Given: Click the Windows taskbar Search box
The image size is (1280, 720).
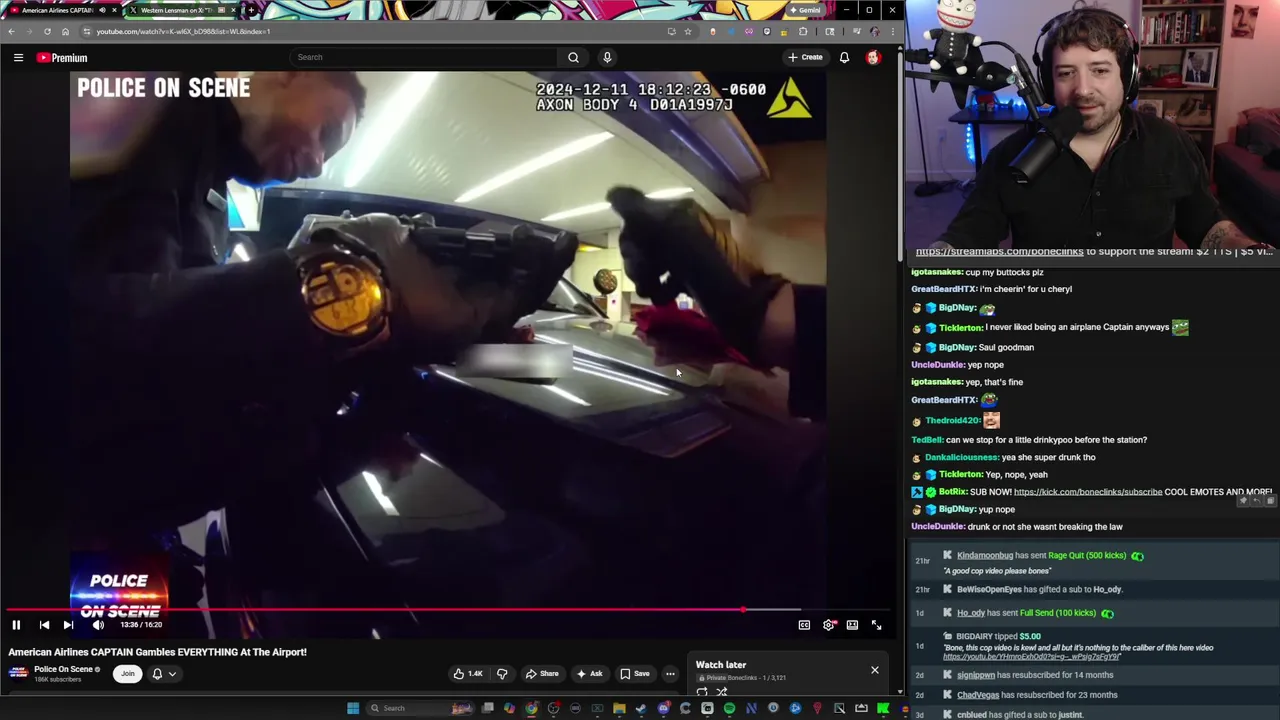Looking at the screenshot, I should [x=419, y=709].
